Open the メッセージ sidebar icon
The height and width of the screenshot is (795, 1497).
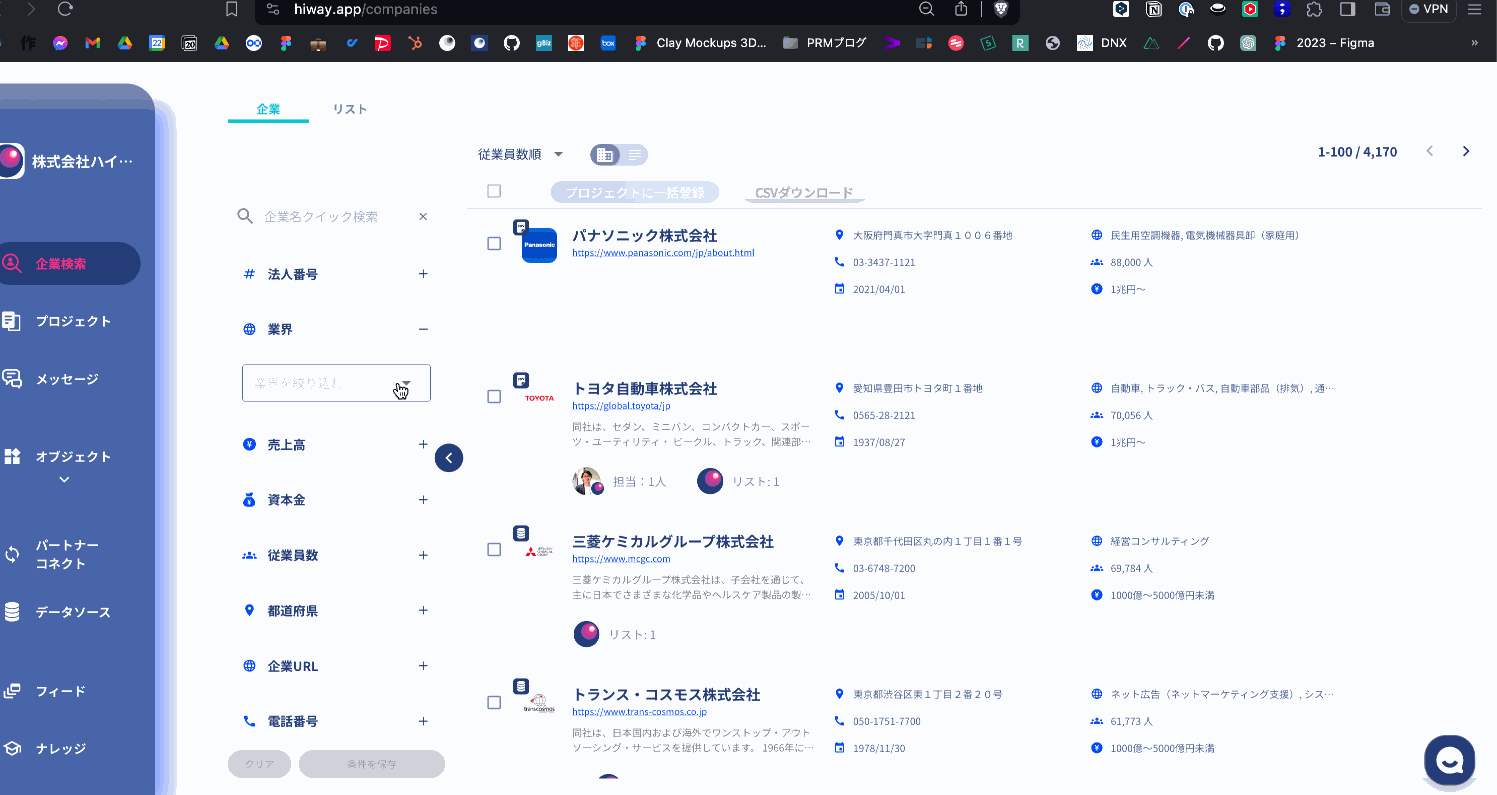pyautogui.click(x=11, y=379)
